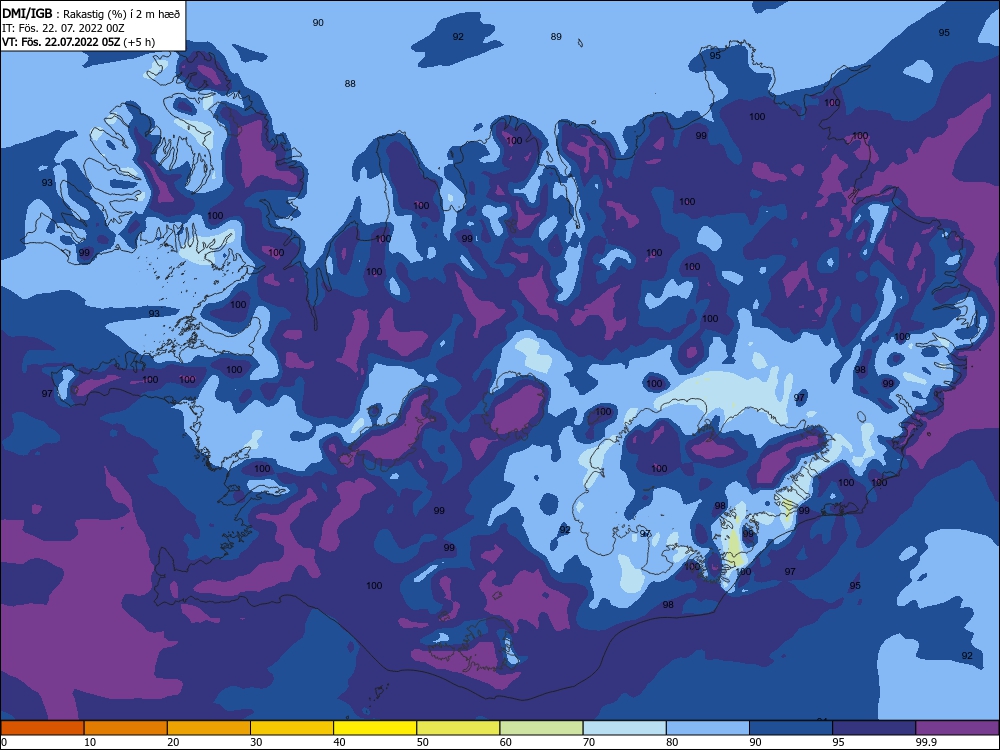The height and width of the screenshot is (750, 1000).
Task: Click the '0' label under the legend
Action: coord(4,742)
